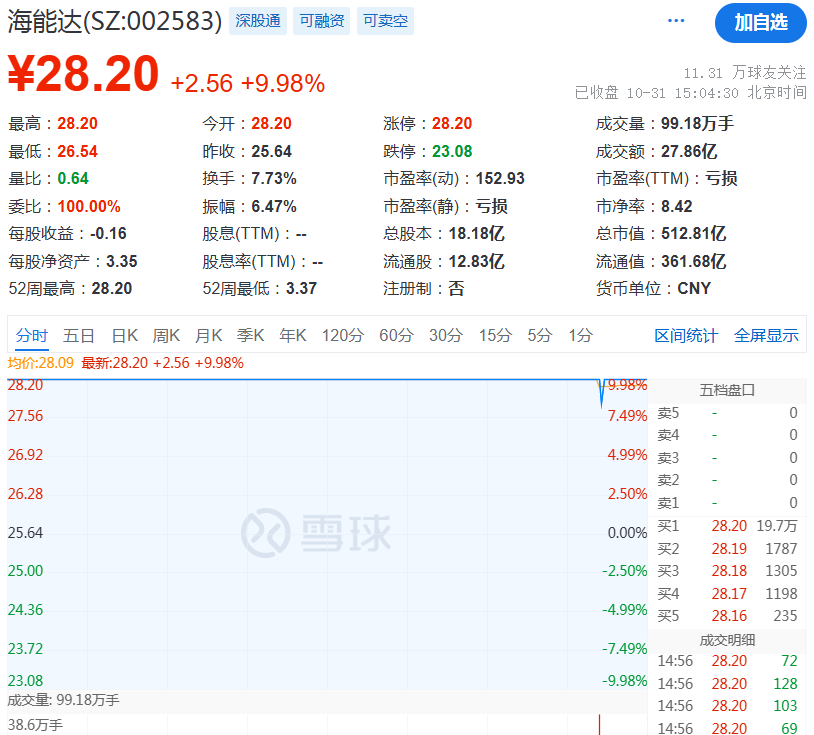Open 区间统计 range statistics

tap(686, 336)
